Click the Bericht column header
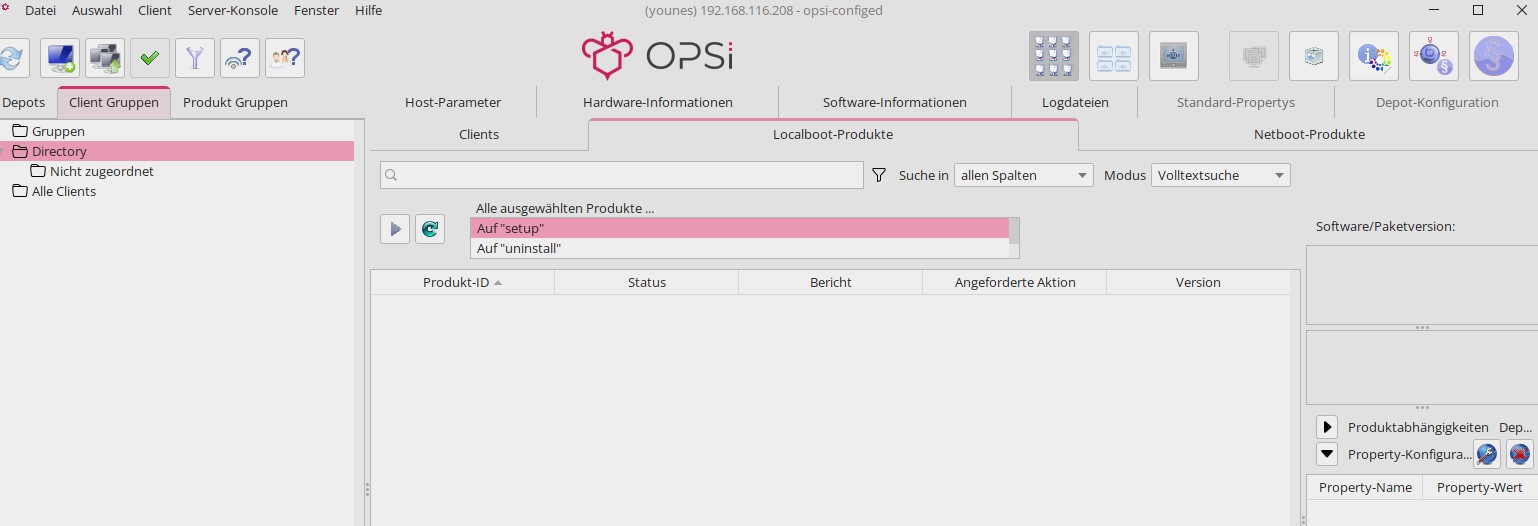The width and height of the screenshot is (1538, 526). pos(831,282)
